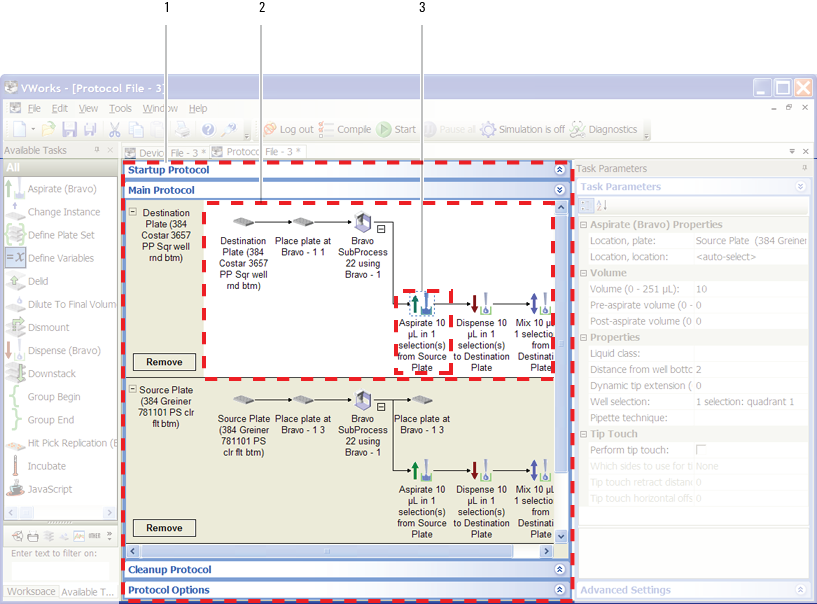
Task: Click the Dispense icon in Source Plate row
Action: [x=481, y=469]
